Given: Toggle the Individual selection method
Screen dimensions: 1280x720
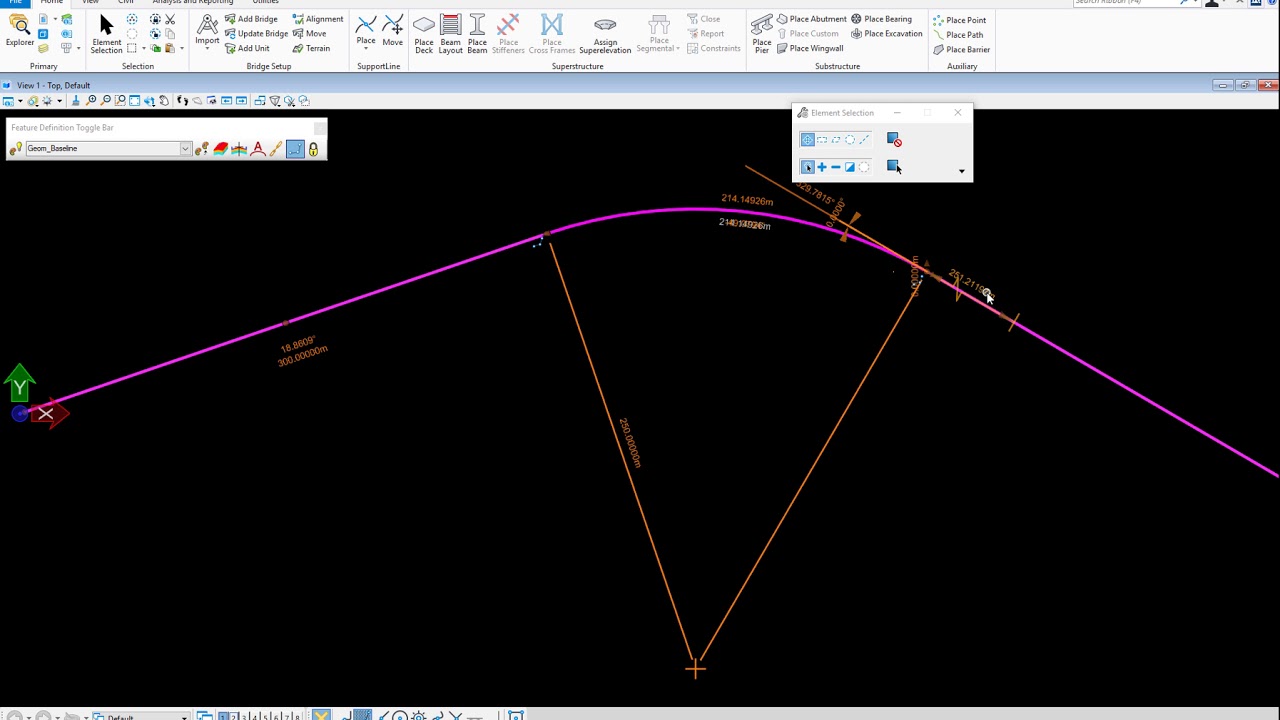Looking at the screenshot, I should click(807, 140).
